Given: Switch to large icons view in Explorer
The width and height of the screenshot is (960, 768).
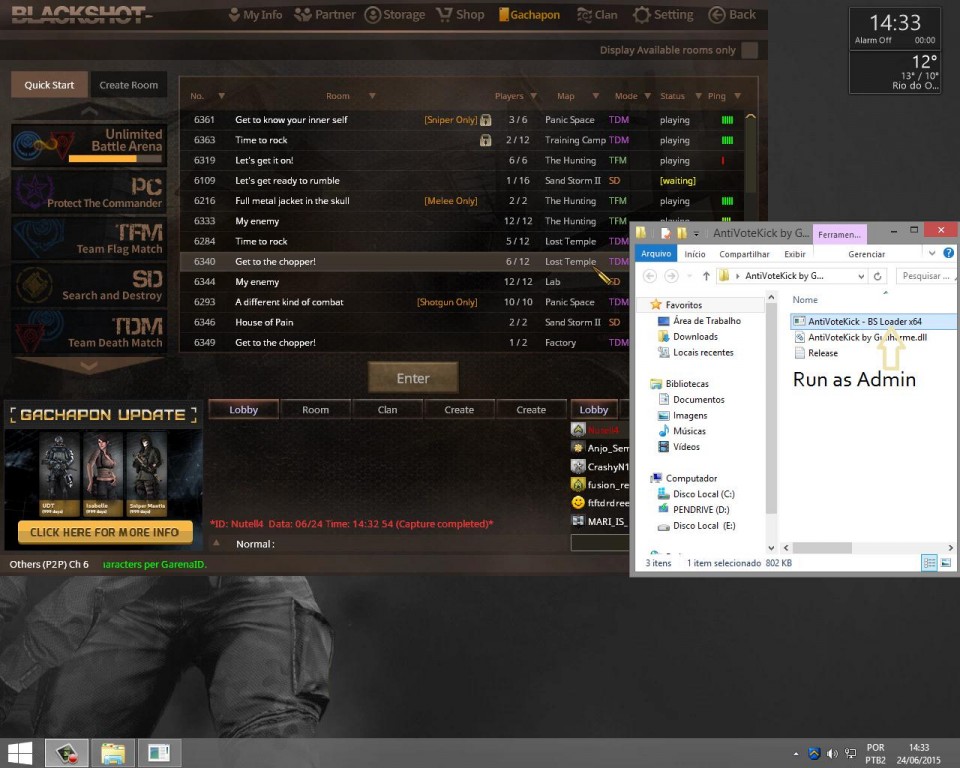Looking at the screenshot, I should pyautogui.click(x=947, y=563).
